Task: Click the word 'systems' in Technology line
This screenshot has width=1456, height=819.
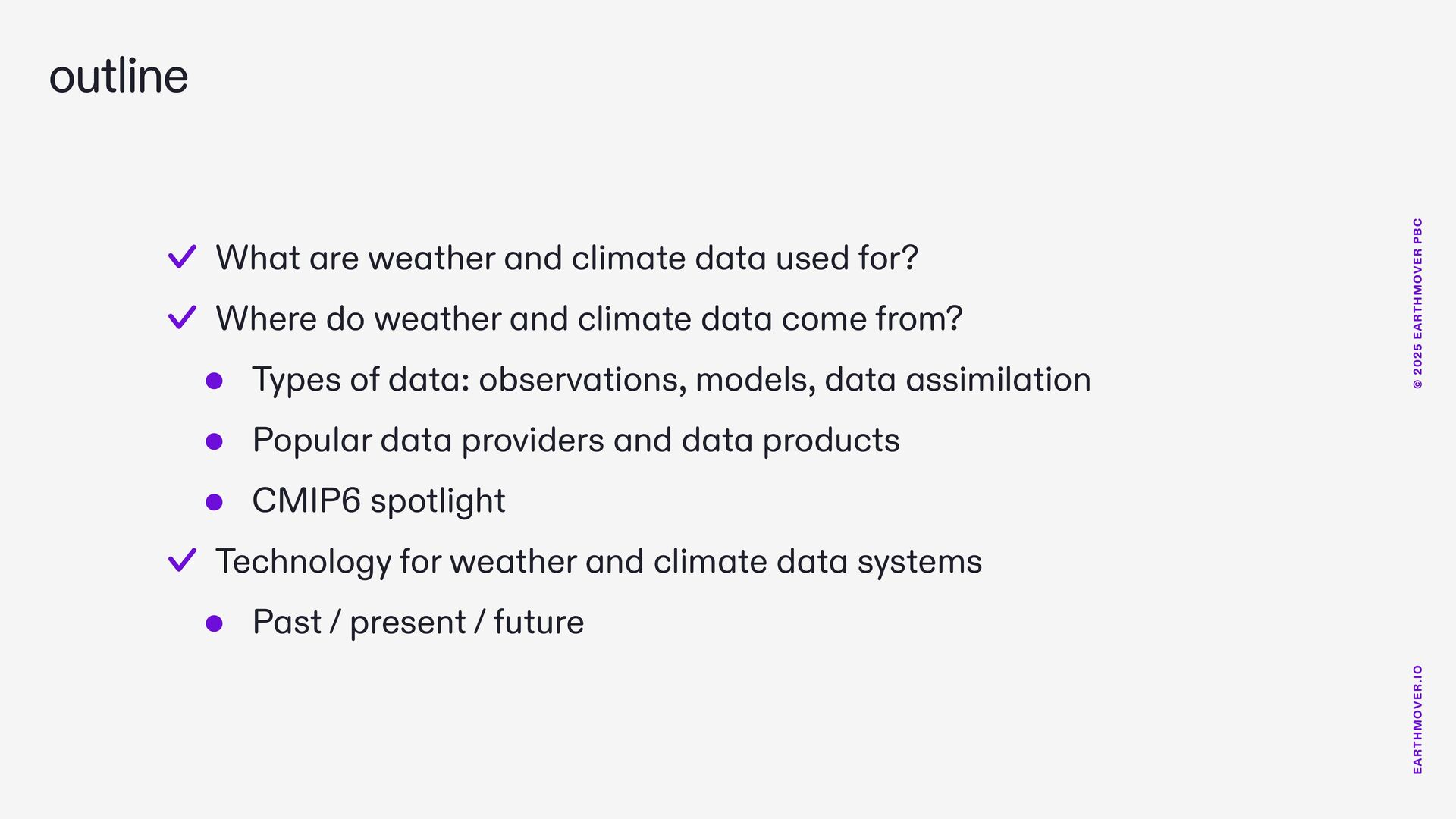Action: point(919,563)
